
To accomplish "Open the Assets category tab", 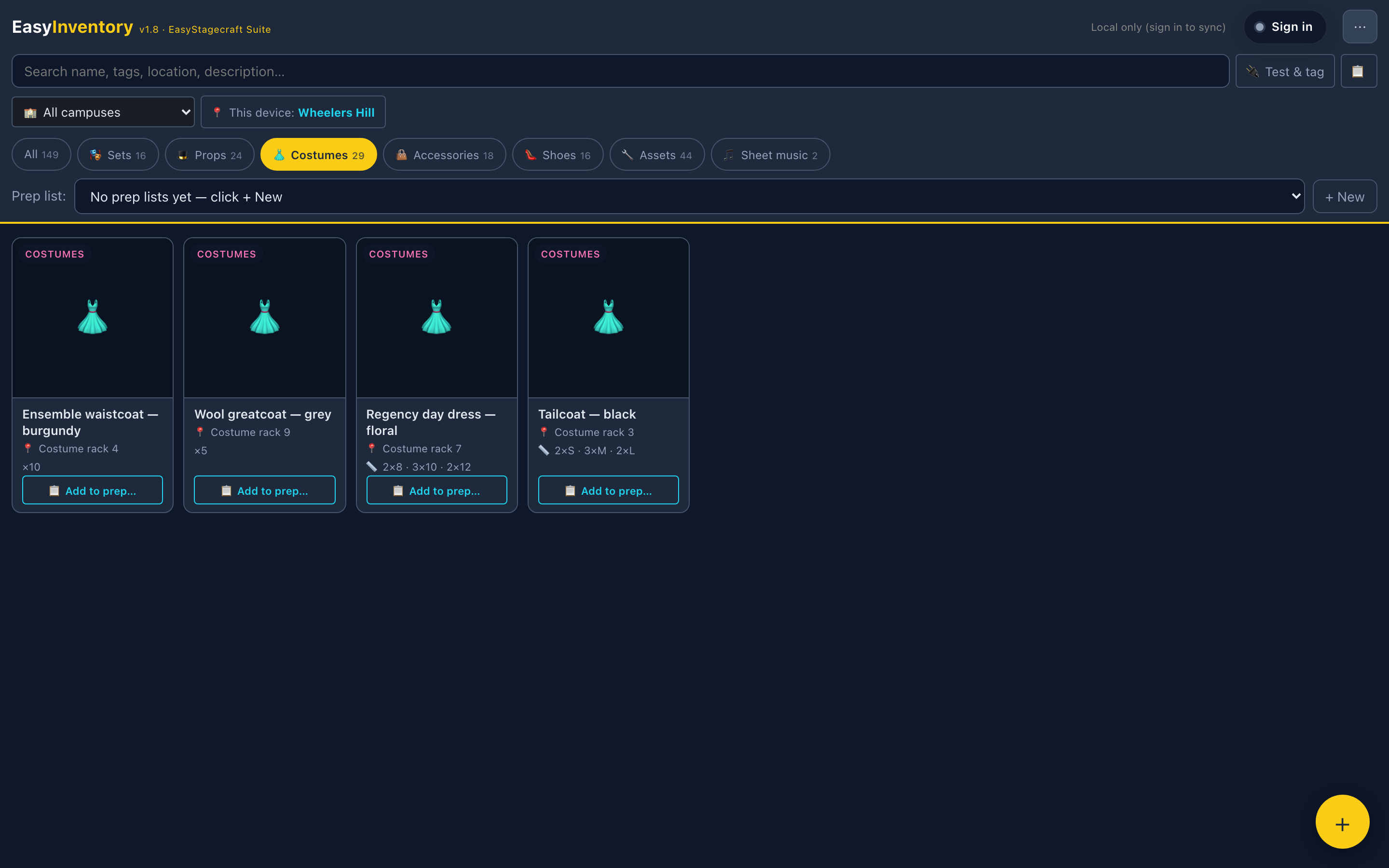I will click(x=656, y=154).
